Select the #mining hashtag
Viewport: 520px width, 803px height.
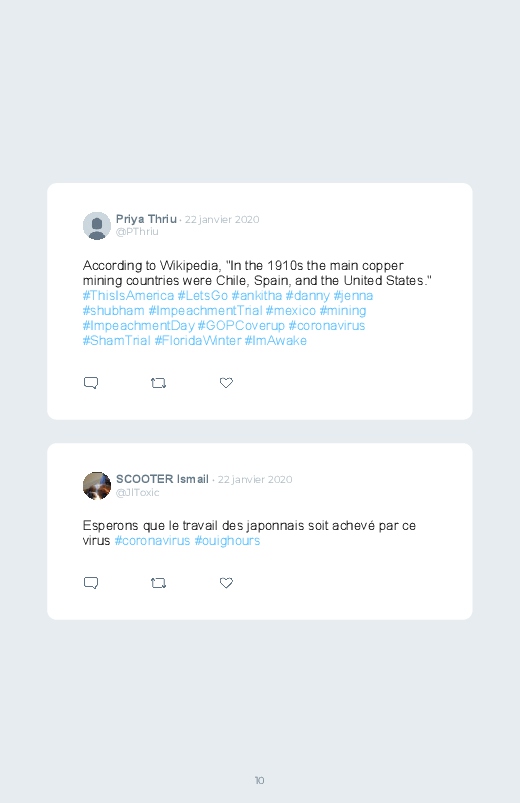pos(343,310)
